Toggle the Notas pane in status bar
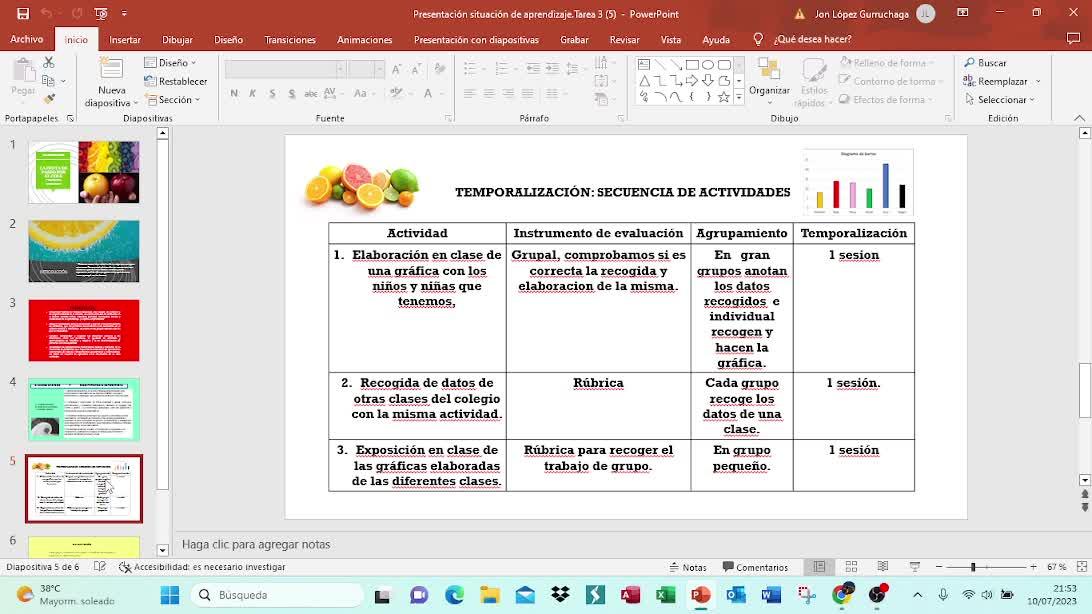 pos(687,567)
